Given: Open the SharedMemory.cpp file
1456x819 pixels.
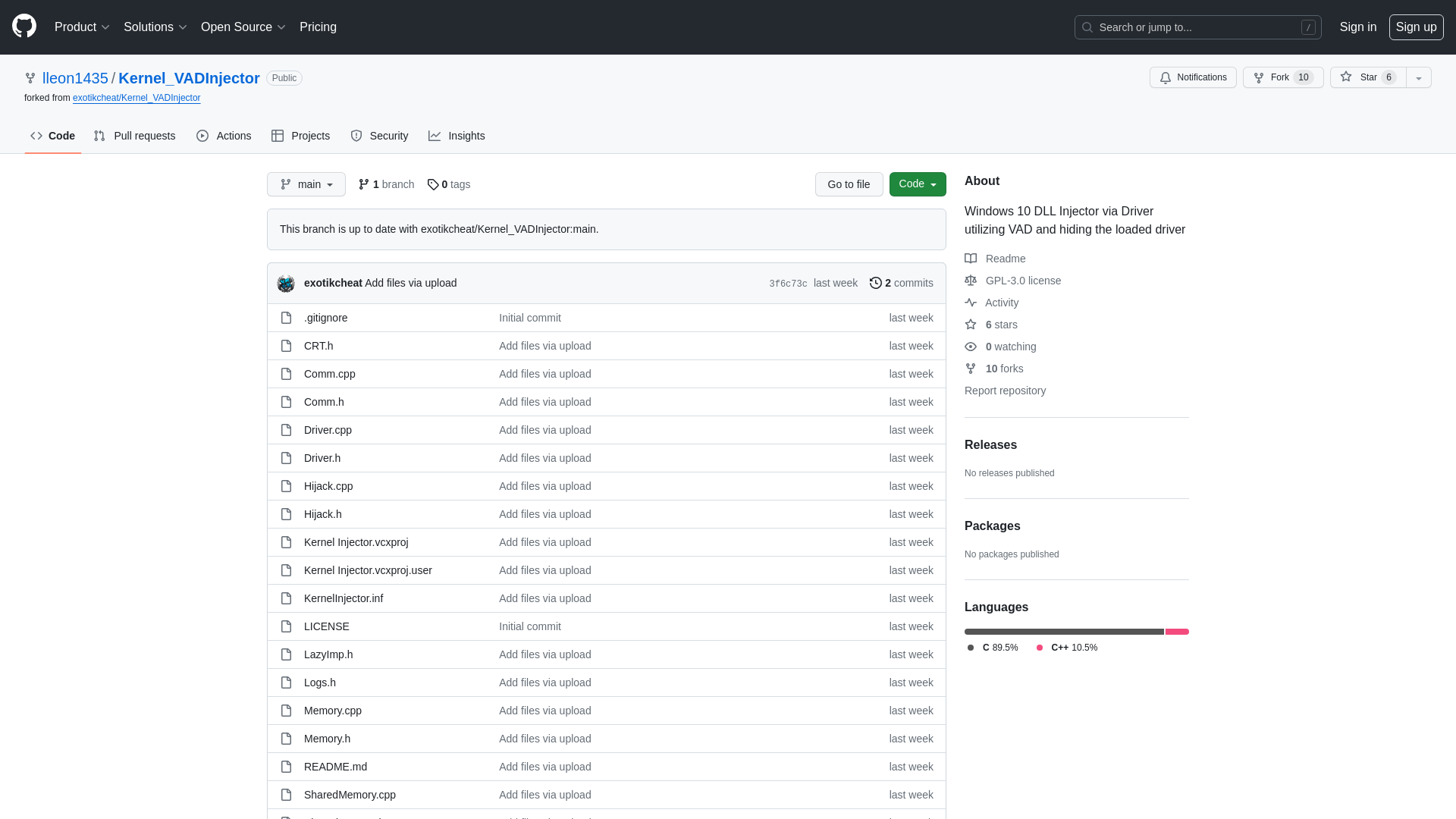Looking at the screenshot, I should (350, 795).
